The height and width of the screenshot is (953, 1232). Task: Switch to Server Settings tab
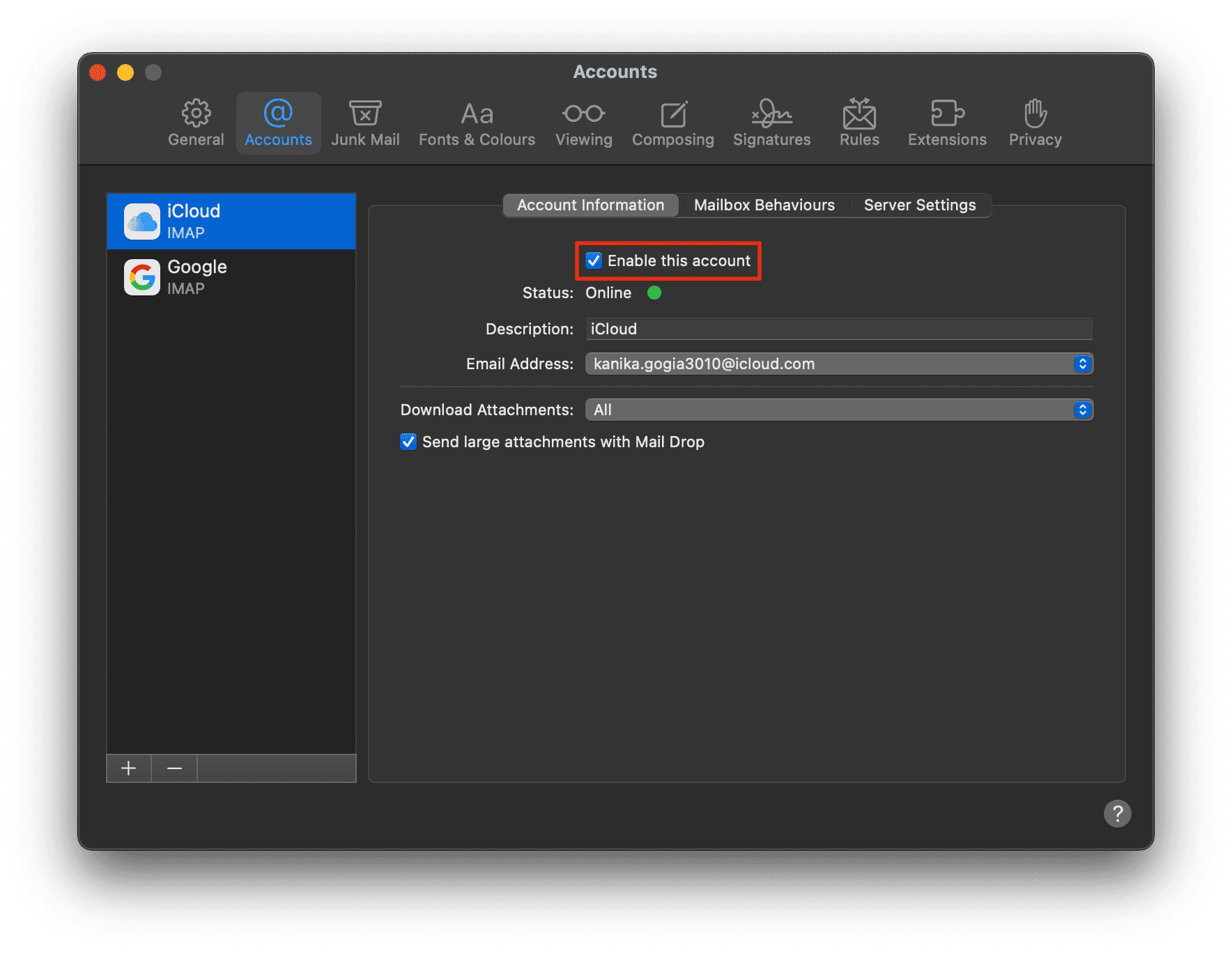[x=919, y=205]
